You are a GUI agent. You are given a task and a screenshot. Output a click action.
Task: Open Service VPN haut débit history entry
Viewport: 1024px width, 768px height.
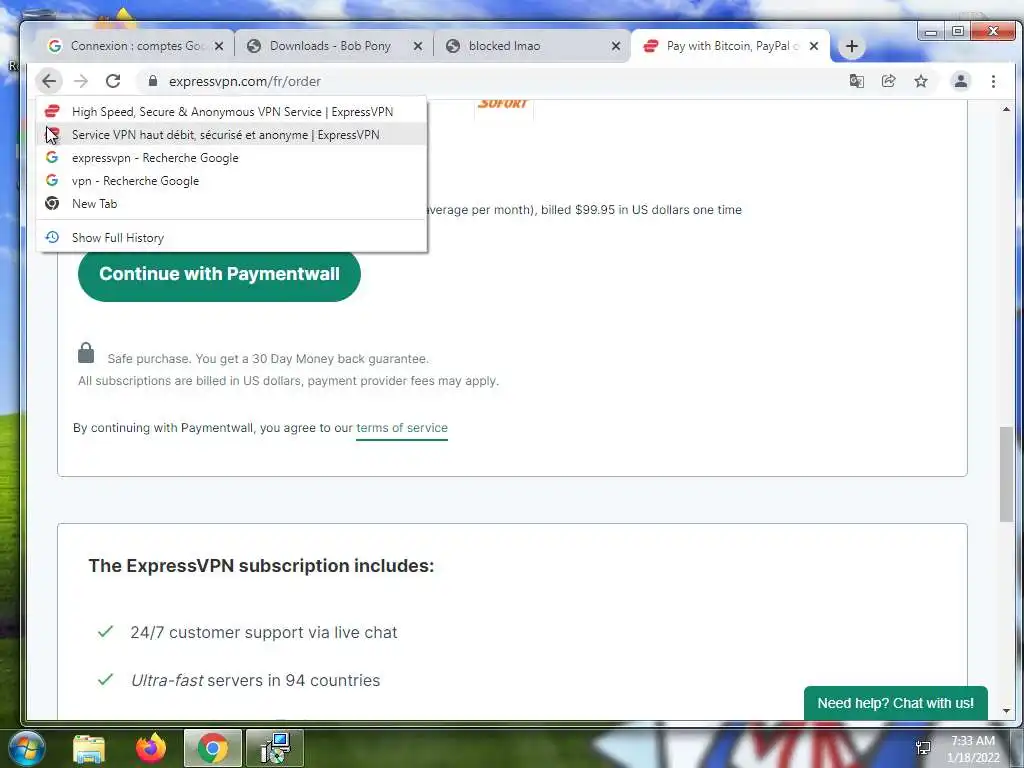click(232, 135)
